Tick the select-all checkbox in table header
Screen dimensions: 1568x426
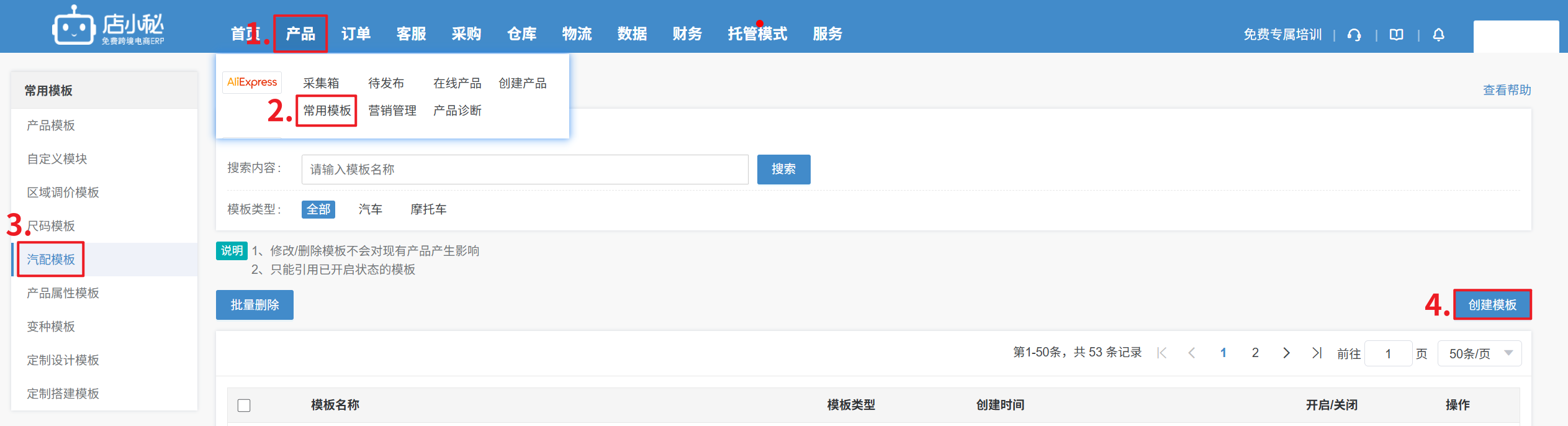(x=244, y=406)
